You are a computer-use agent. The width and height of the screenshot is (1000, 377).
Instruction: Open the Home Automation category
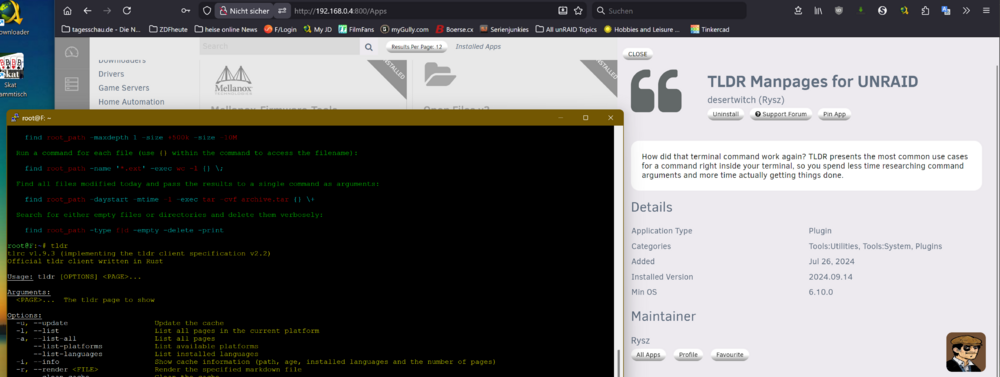coord(131,102)
